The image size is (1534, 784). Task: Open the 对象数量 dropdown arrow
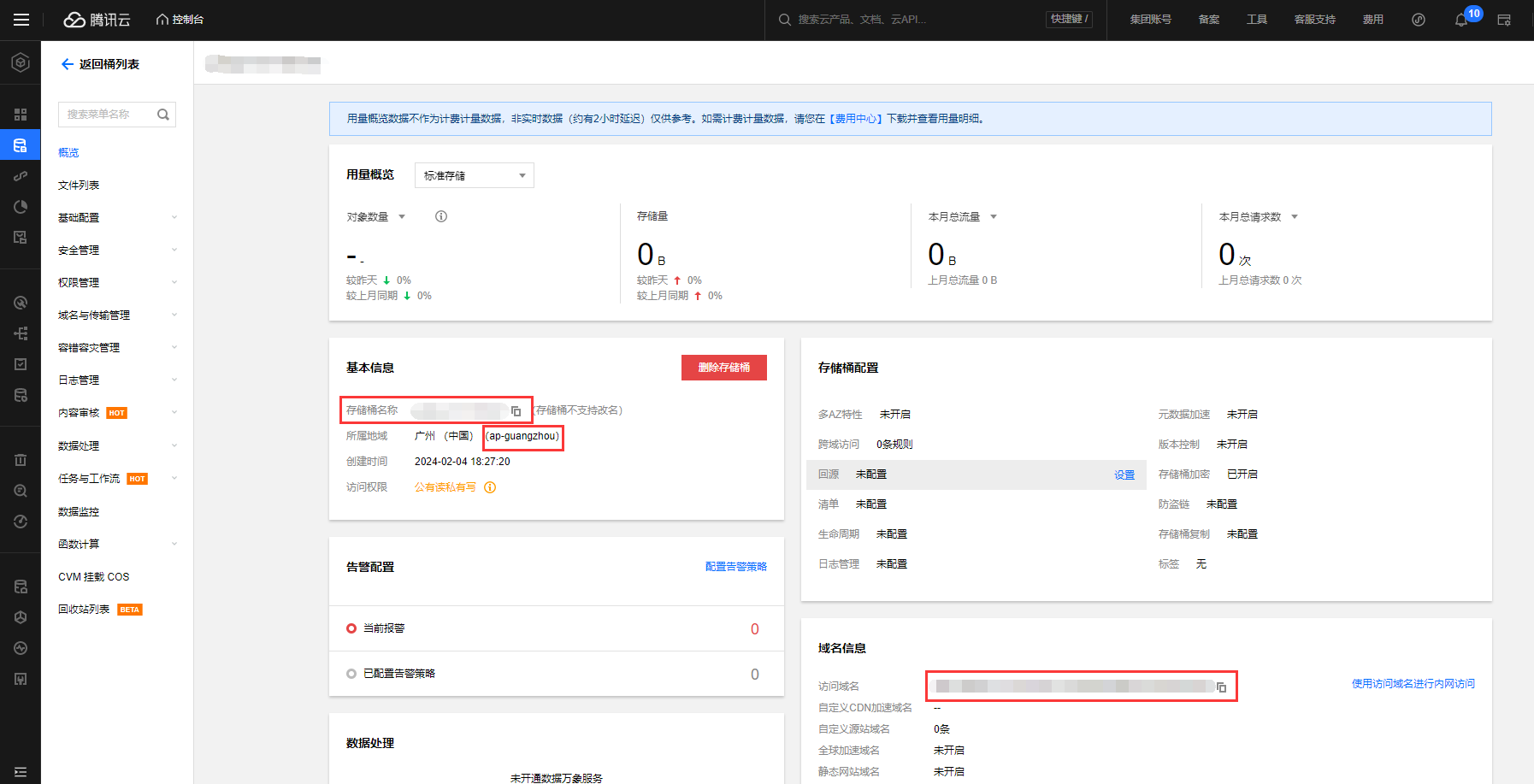[402, 217]
